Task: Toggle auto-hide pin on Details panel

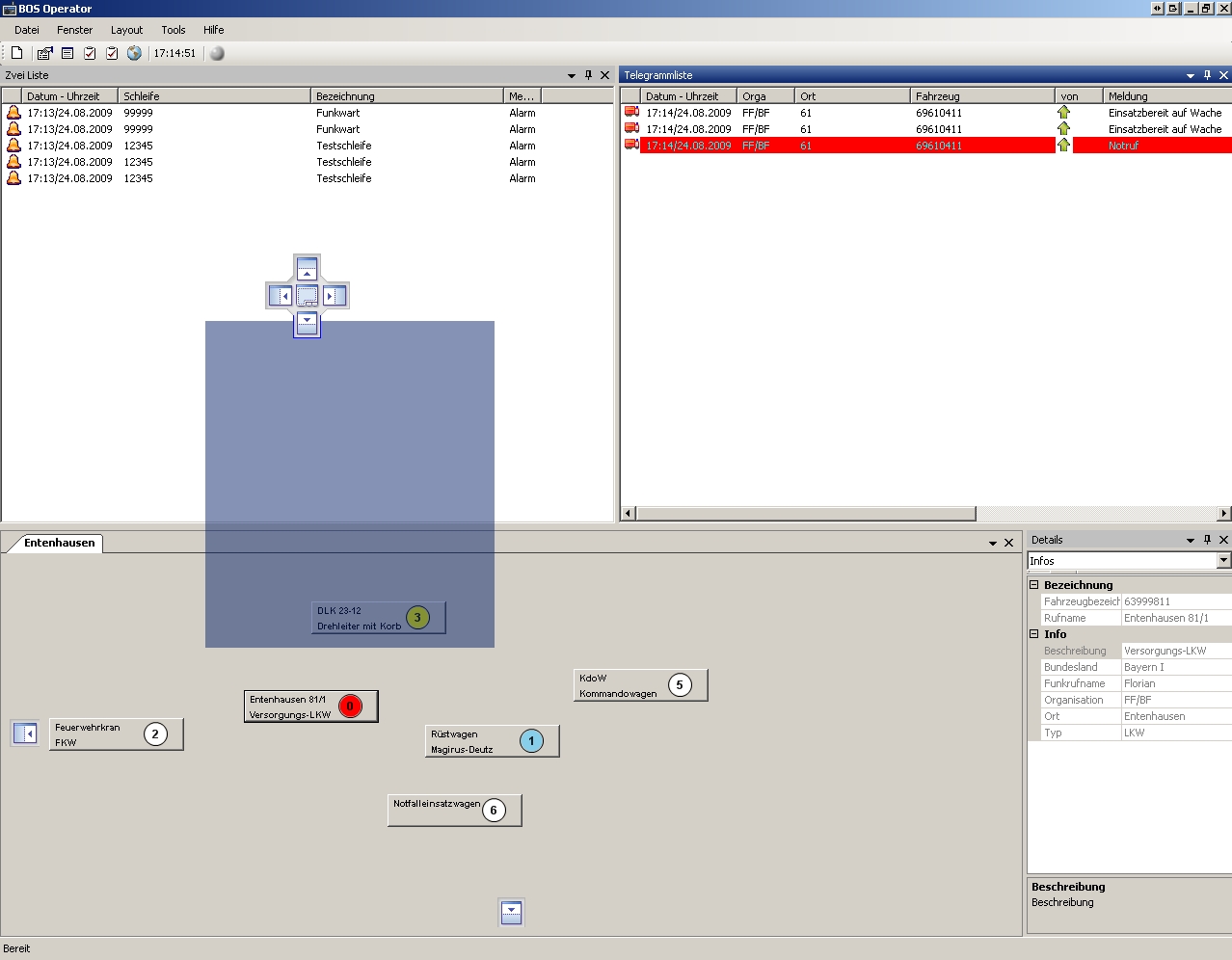Action: pyautogui.click(x=1207, y=540)
